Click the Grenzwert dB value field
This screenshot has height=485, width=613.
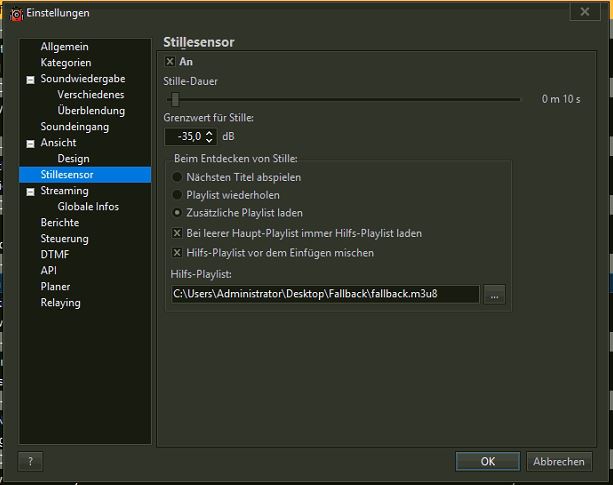click(184, 136)
